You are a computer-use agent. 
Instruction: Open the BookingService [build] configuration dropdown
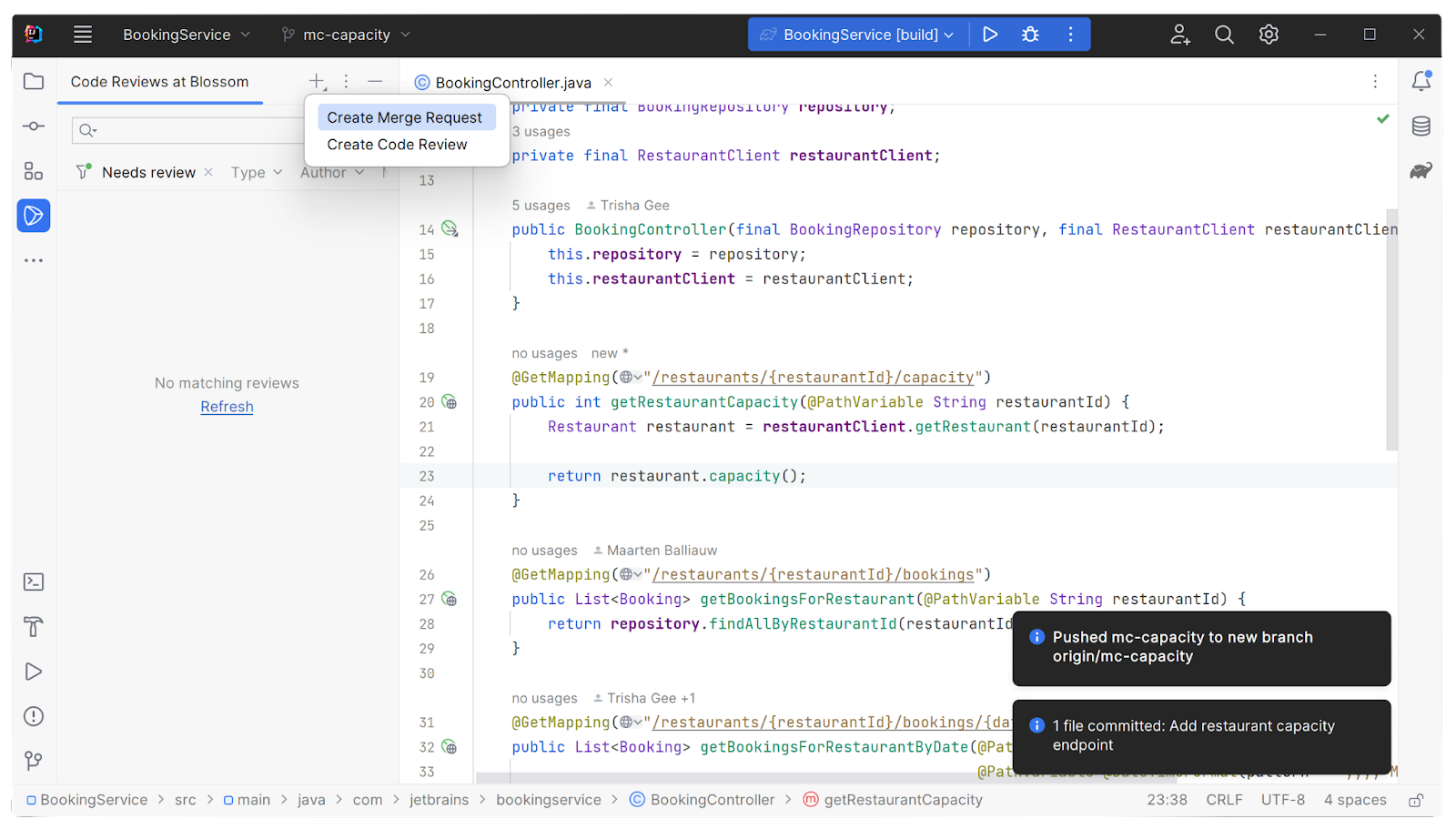(859, 35)
